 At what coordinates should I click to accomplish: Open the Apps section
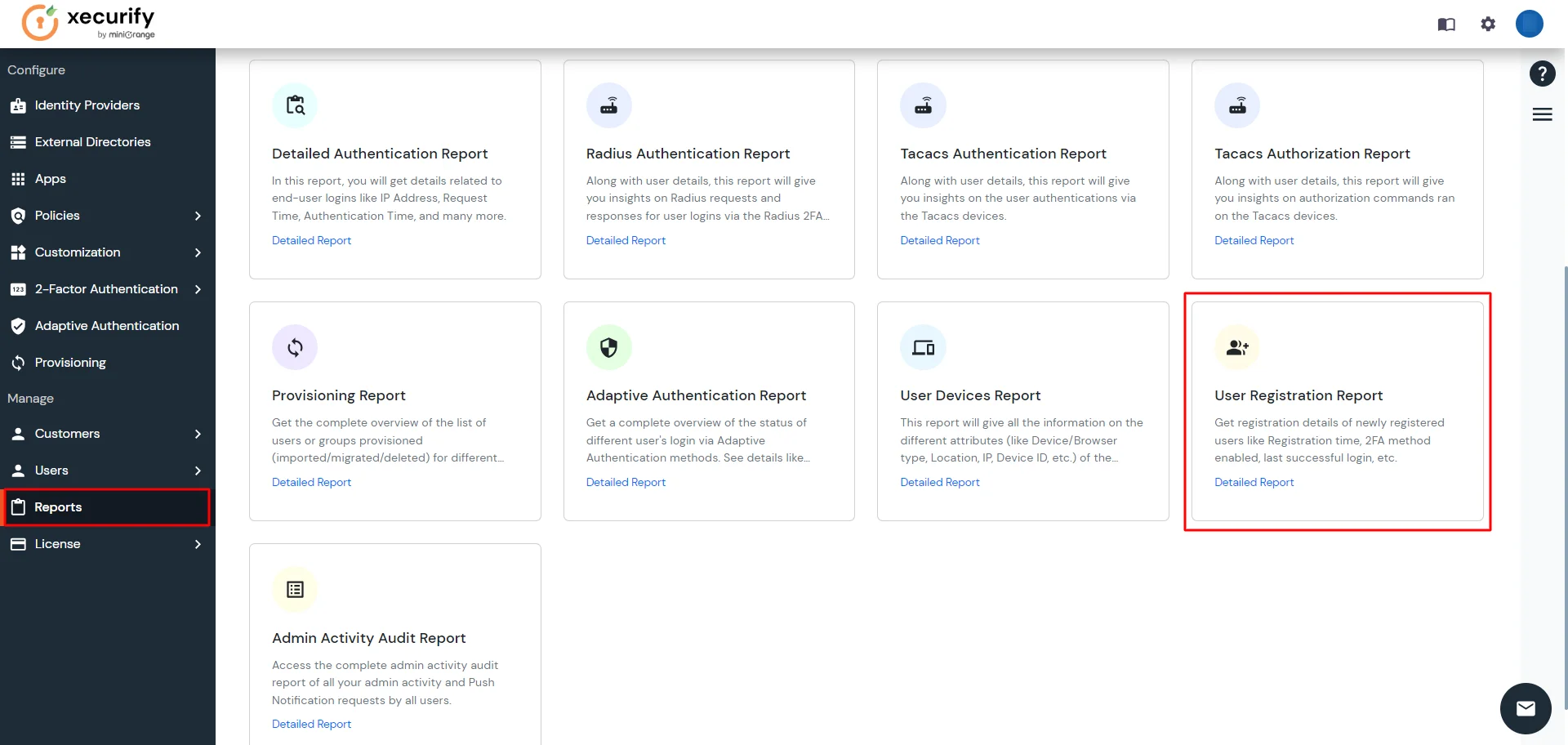coord(50,178)
